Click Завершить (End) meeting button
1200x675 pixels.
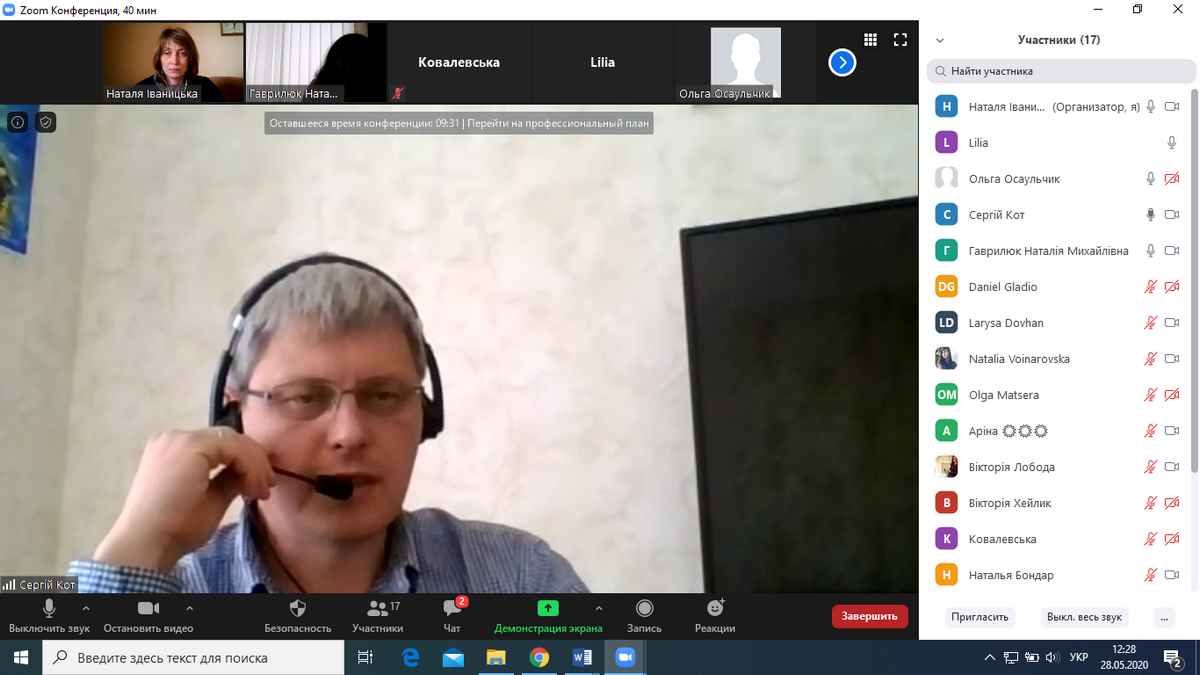[869, 616]
